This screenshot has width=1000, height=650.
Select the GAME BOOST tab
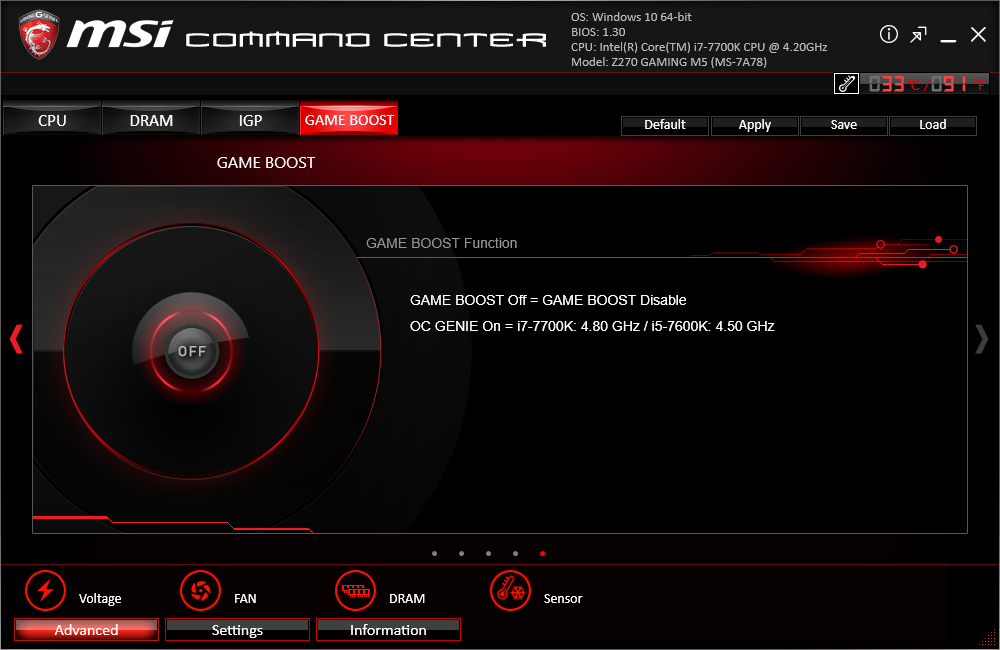pyautogui.click(x=349, y=119)
